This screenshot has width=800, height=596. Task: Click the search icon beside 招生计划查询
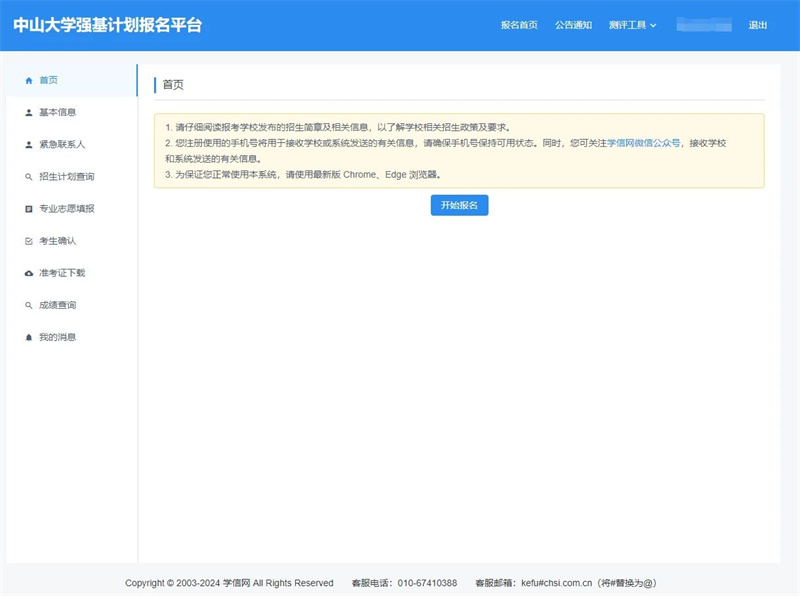click(29, 177)
